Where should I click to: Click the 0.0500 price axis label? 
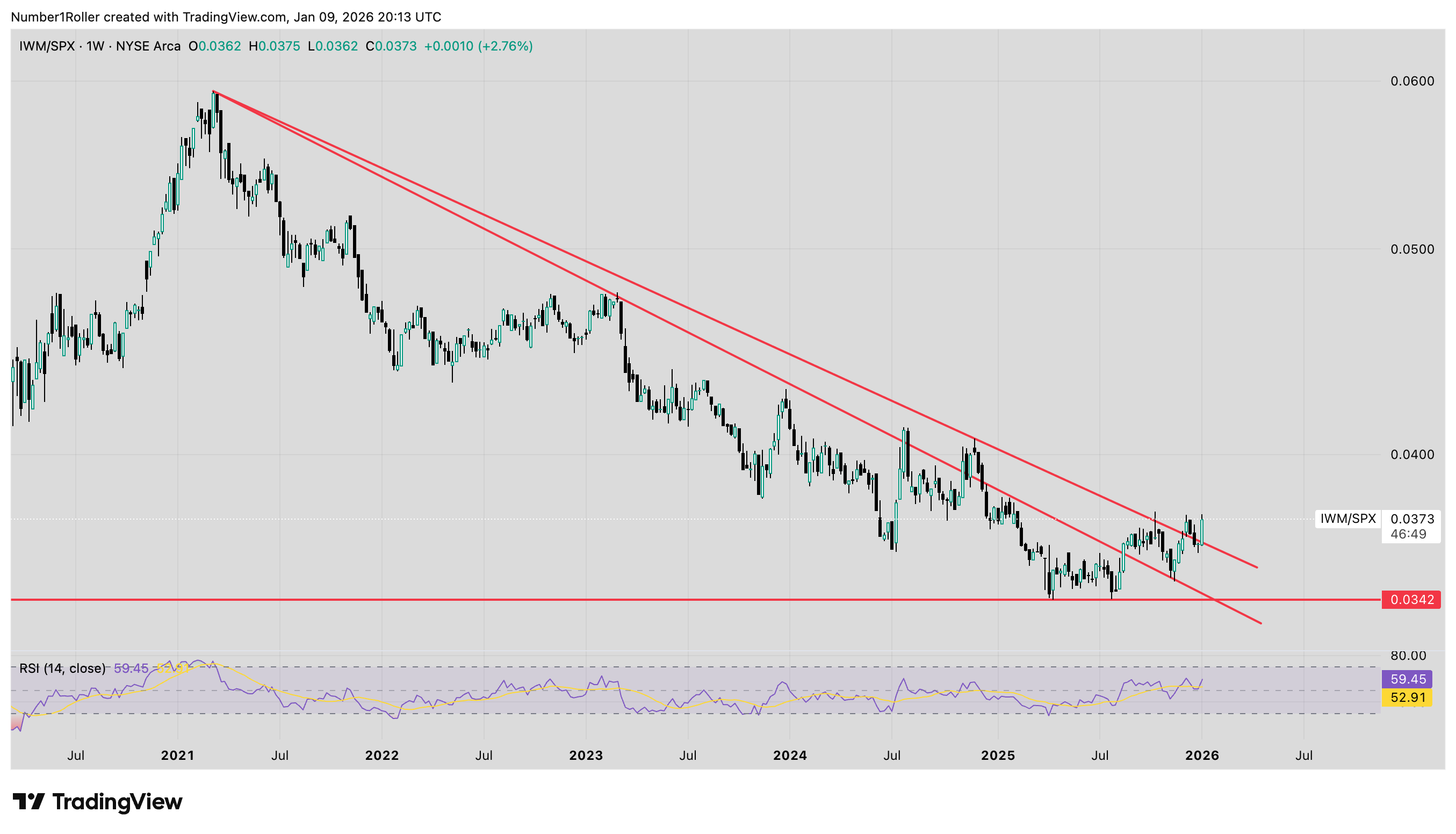pyautogui.click(x=1412, y=249)
